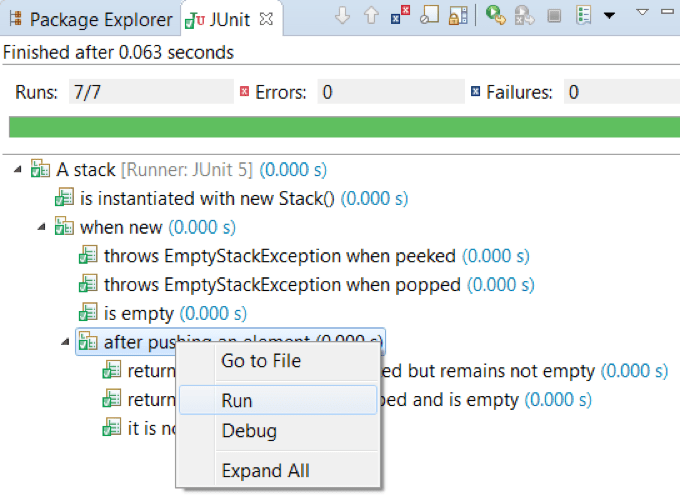The height and width of the screenshot is (501, 680).
Task: Open Test Run History dropdown arrow
Action: (609, 16)
